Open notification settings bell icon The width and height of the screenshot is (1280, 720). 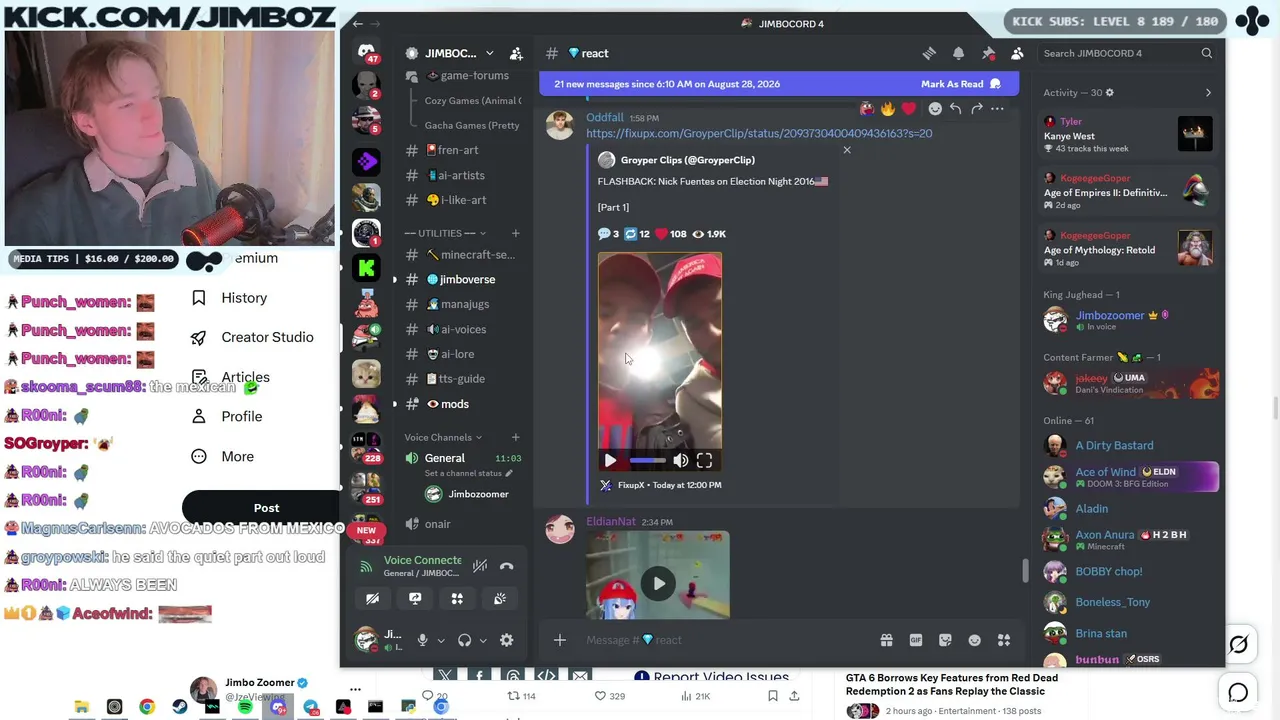coord(958,53)
